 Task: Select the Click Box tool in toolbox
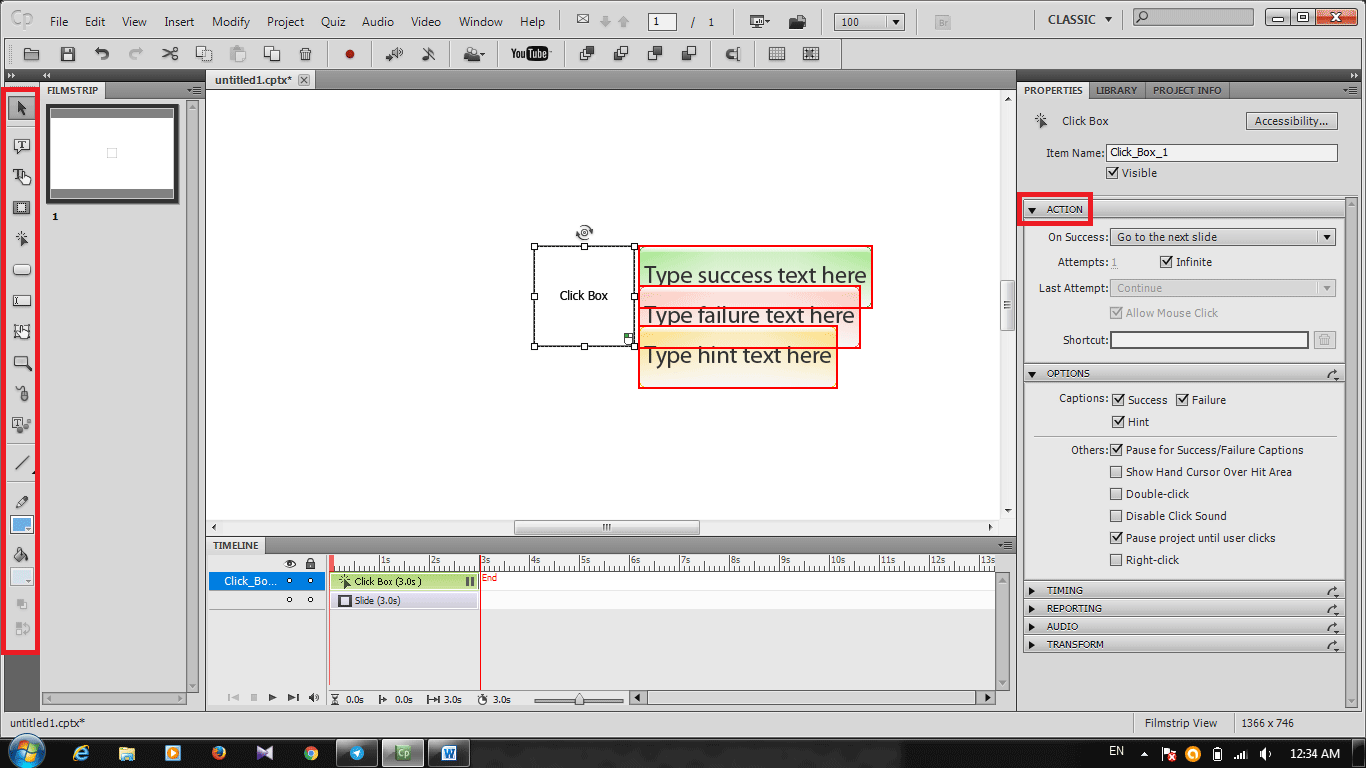(x=21, y=239)
